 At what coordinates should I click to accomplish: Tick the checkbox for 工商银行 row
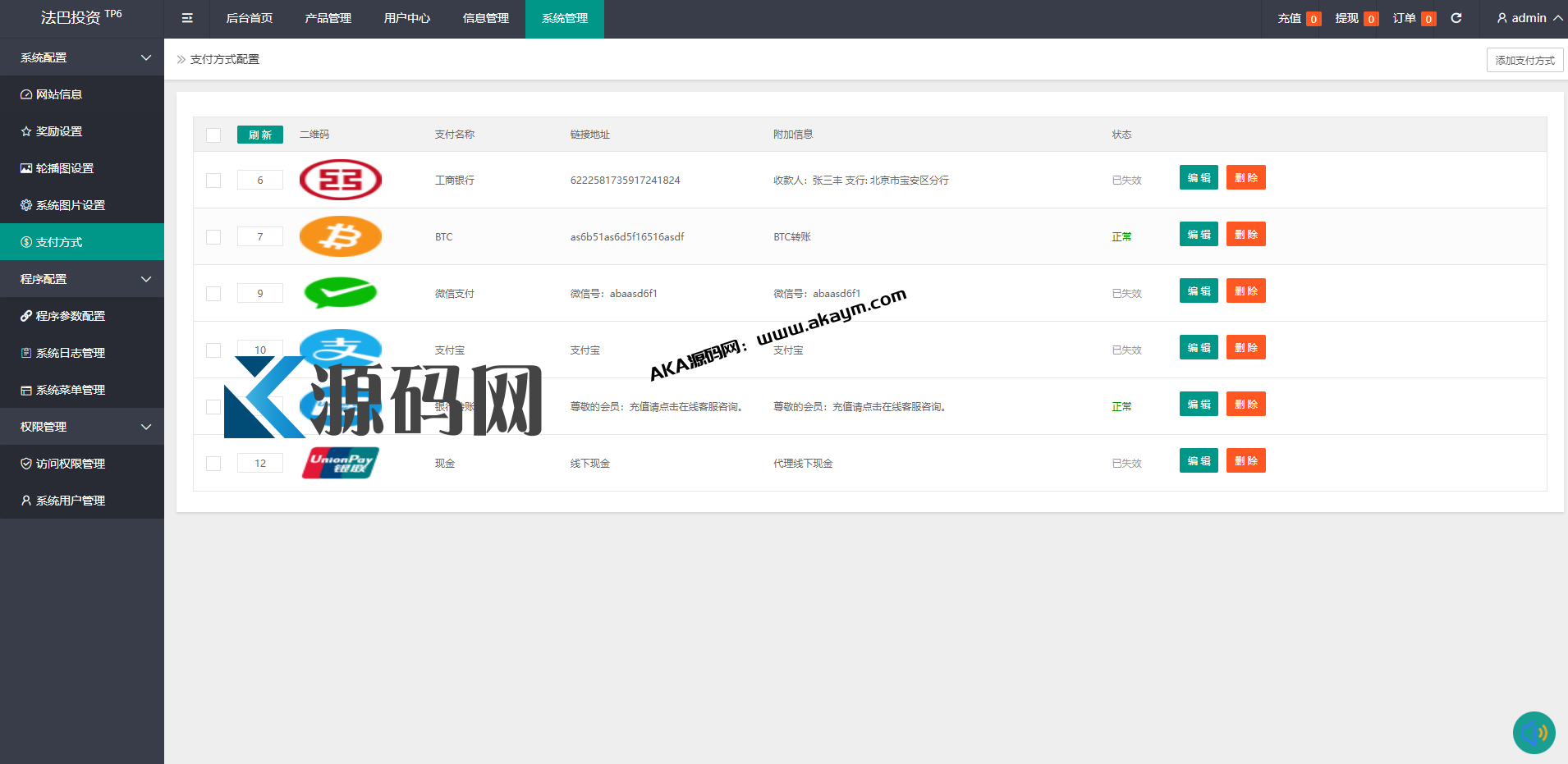(213, 181)
